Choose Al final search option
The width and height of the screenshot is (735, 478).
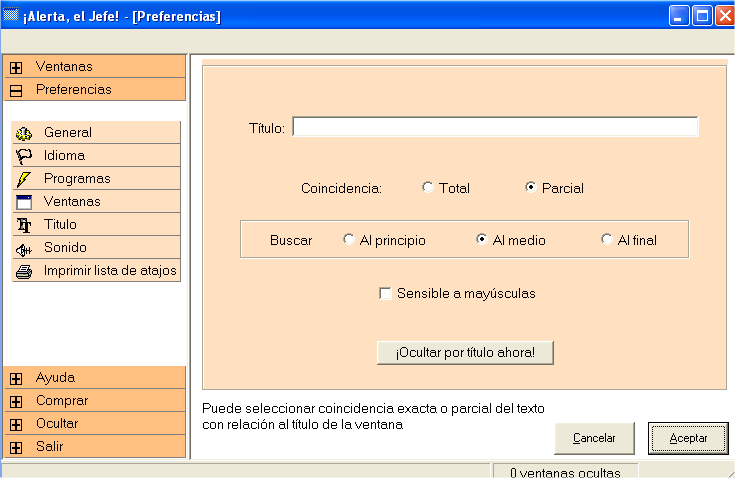pos(607,239)
